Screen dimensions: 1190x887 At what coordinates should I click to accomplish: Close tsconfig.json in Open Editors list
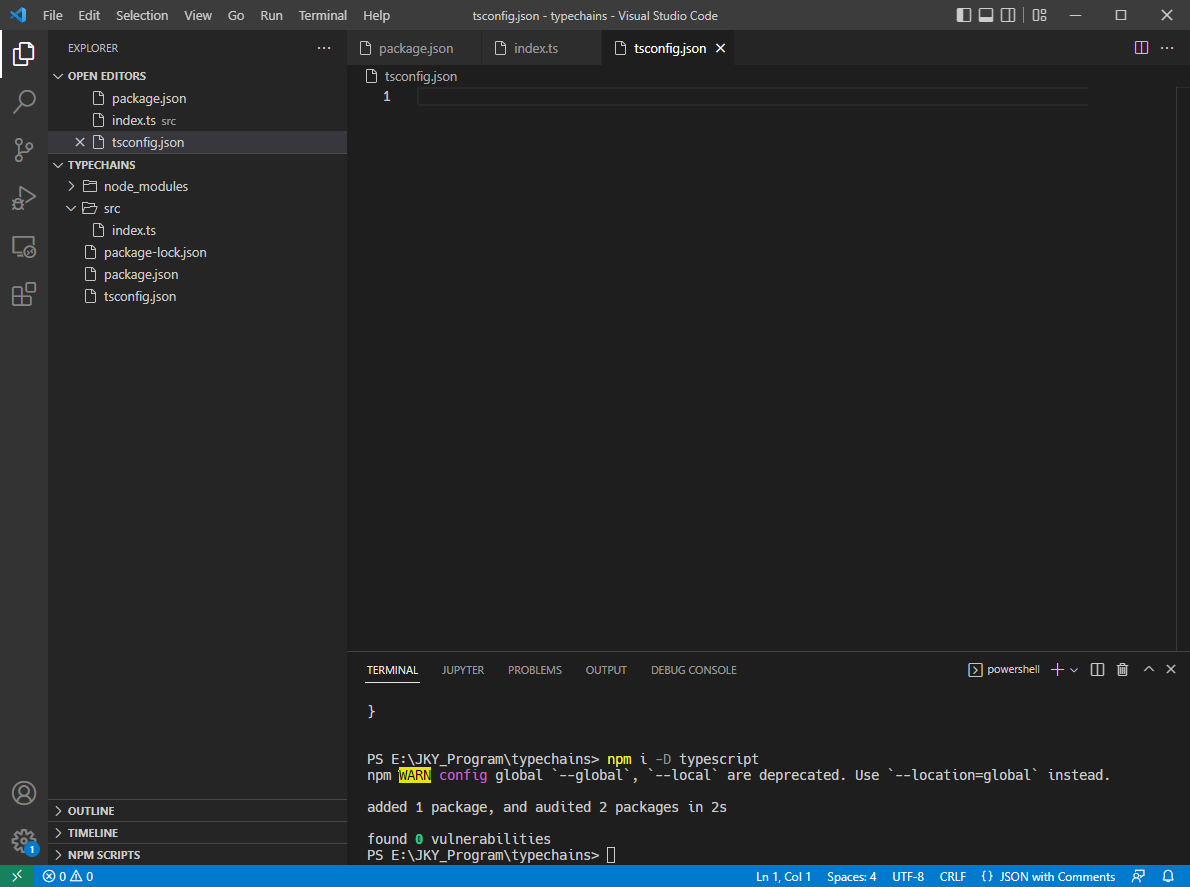(80, 142)
